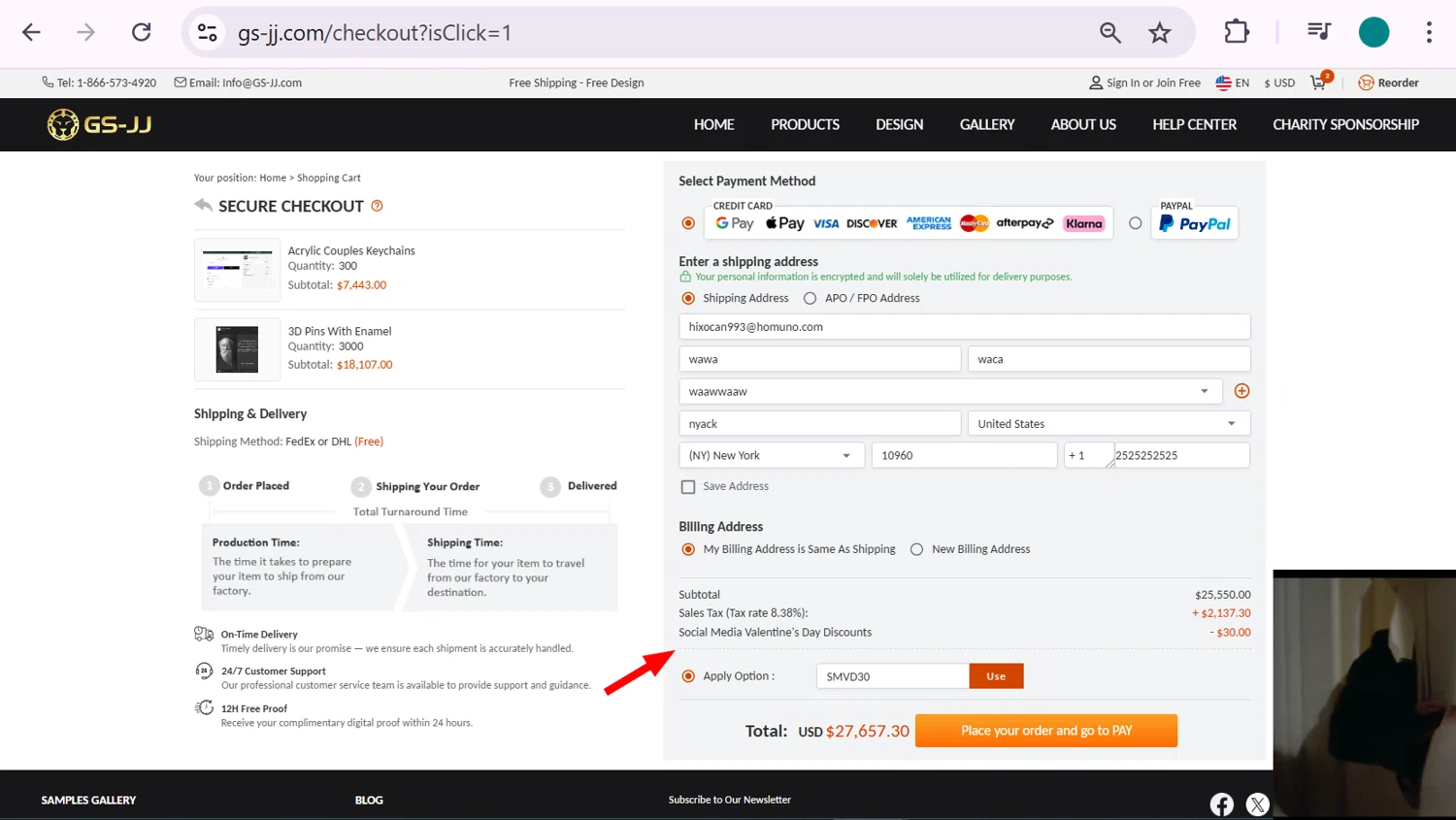
Task: Select New Billing Address radio option
Action: point(916,549)
